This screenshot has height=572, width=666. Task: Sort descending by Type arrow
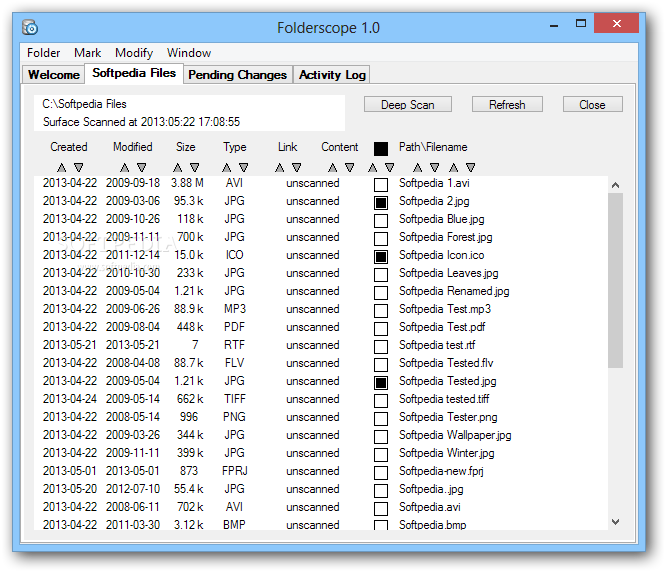point(244,167)
